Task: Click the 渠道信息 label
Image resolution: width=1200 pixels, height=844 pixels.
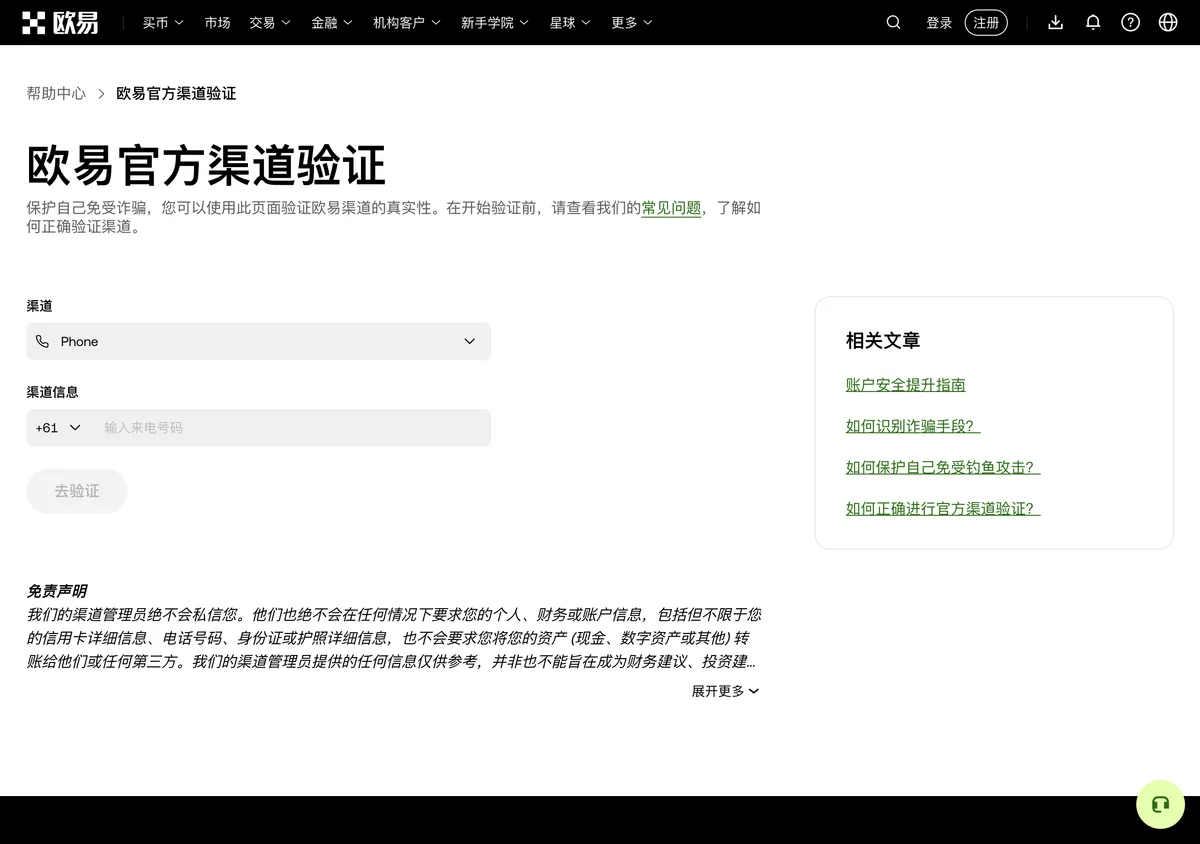Action: click(x=52, y=392)
